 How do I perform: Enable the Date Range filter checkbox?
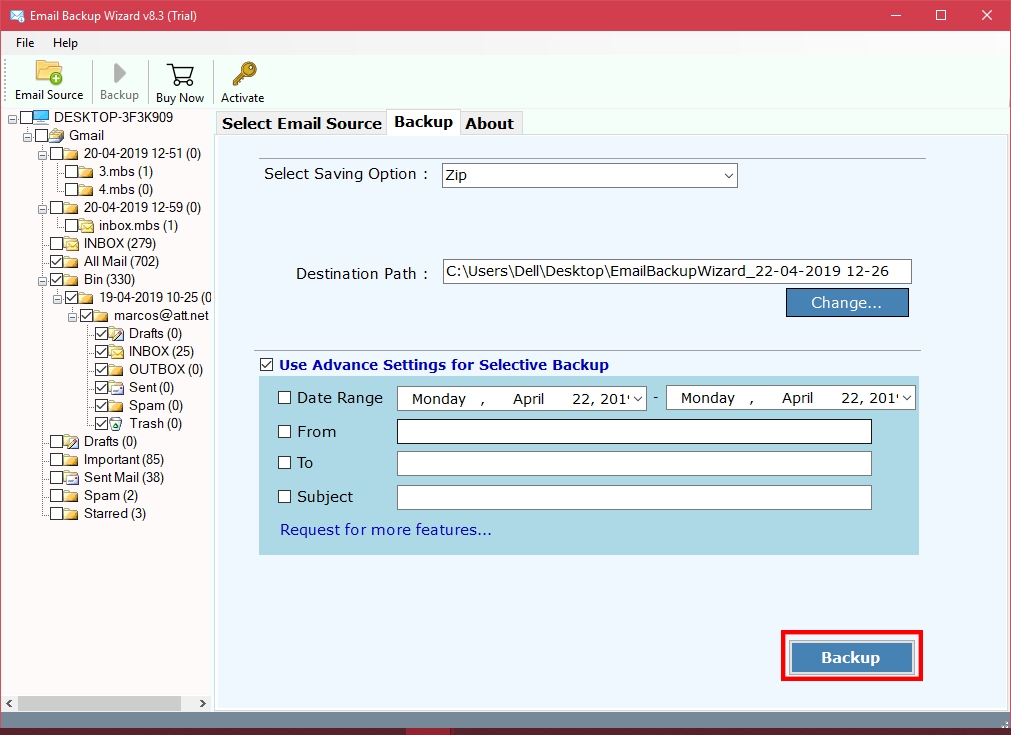(284, 398)
